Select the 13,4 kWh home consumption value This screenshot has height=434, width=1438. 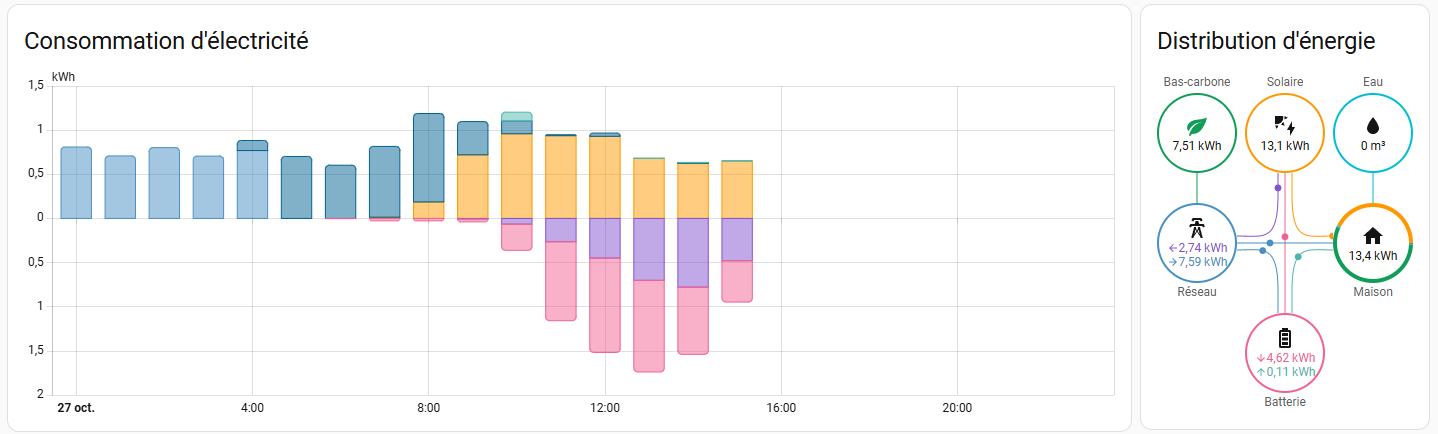tap(1373, 255)
